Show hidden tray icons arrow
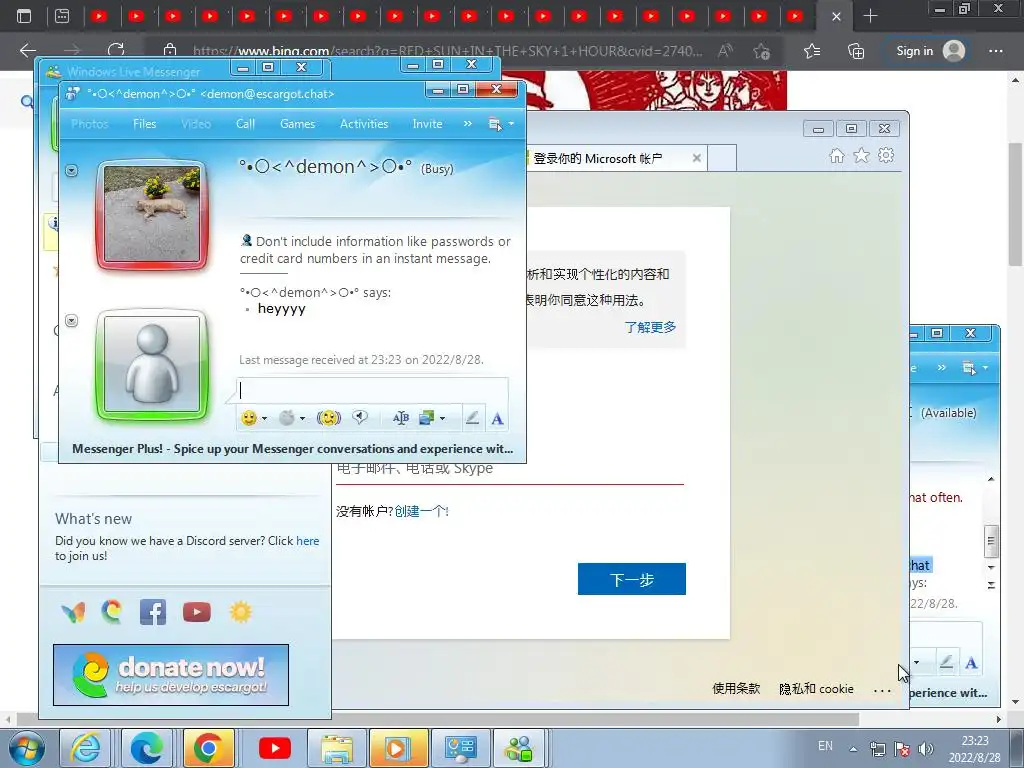 (x=853, y=749)
